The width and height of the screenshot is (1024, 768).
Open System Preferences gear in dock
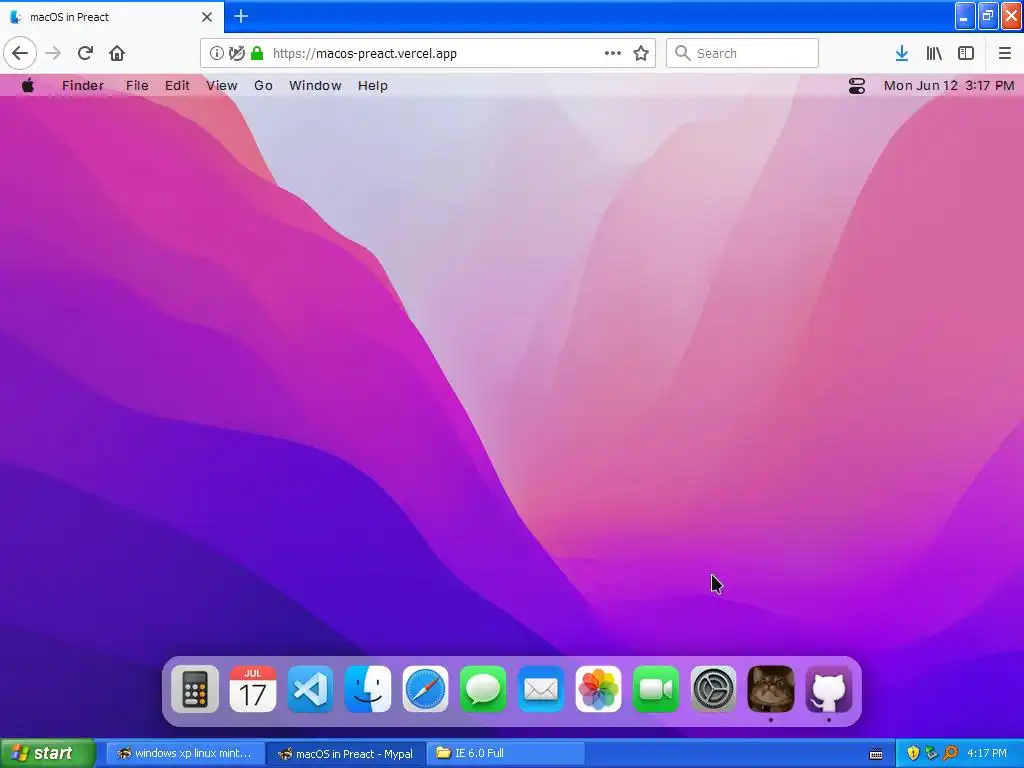coord(713,689)
